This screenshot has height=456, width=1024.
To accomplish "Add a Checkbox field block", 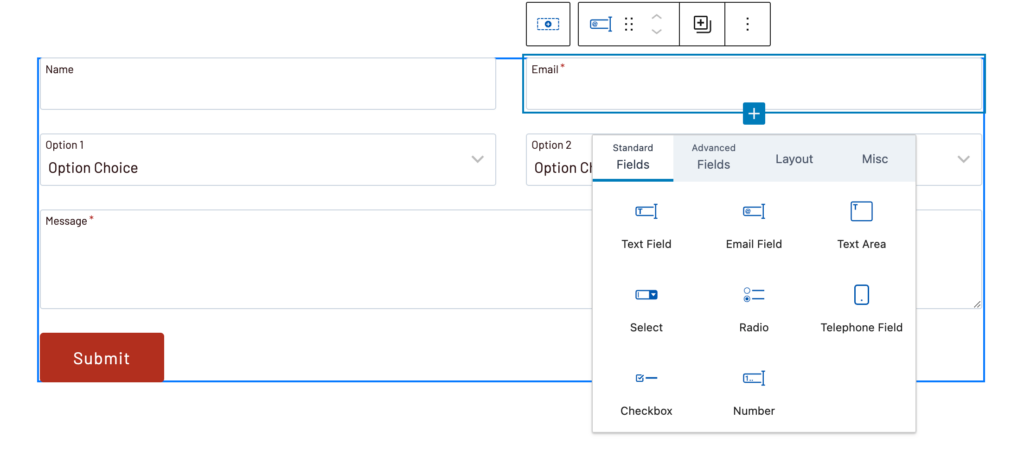I will tap(646, 391).
